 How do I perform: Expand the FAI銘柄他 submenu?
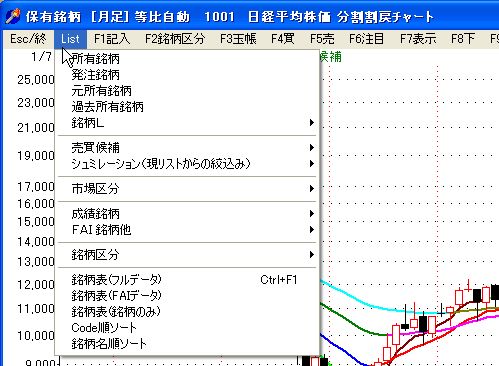(x=187, y=230)
